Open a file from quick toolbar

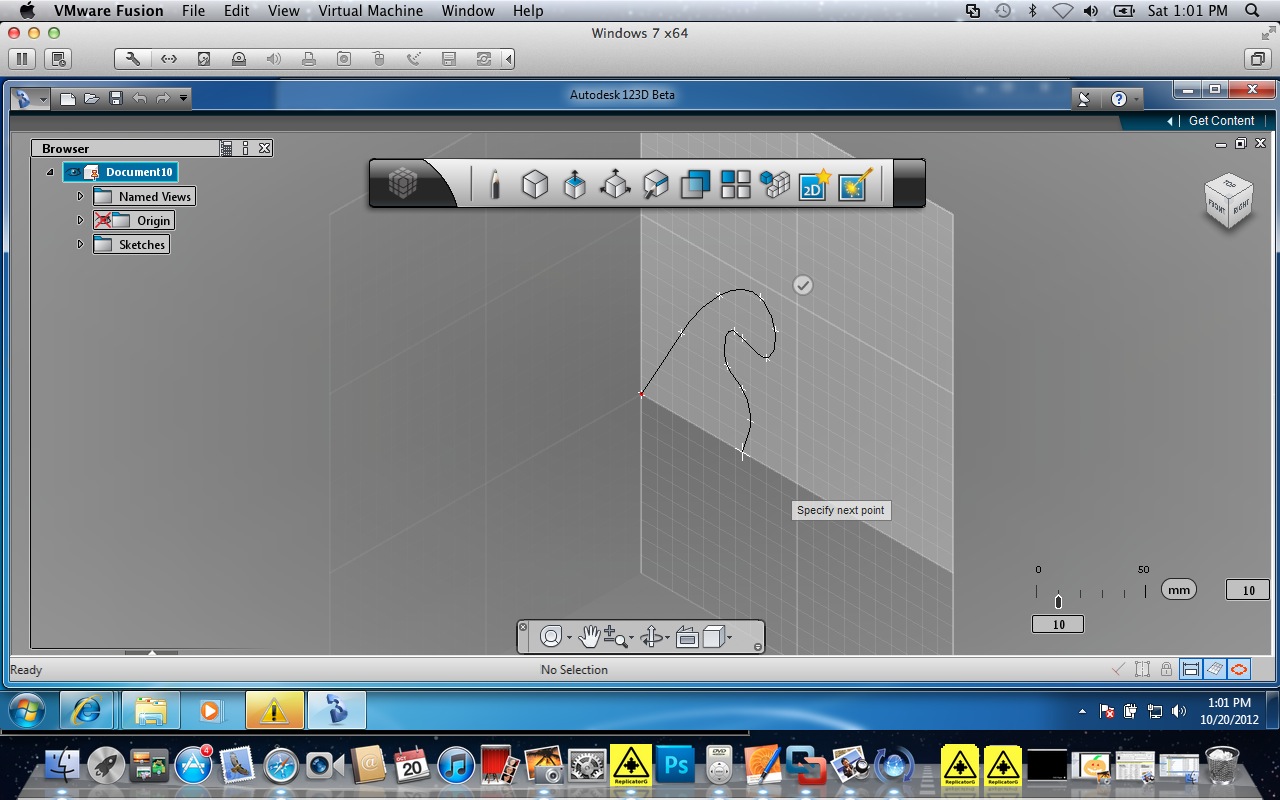92,98
